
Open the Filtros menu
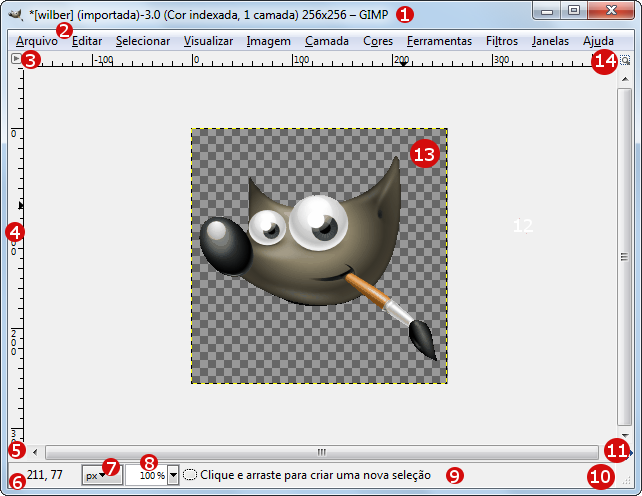(x=502, y=41)
